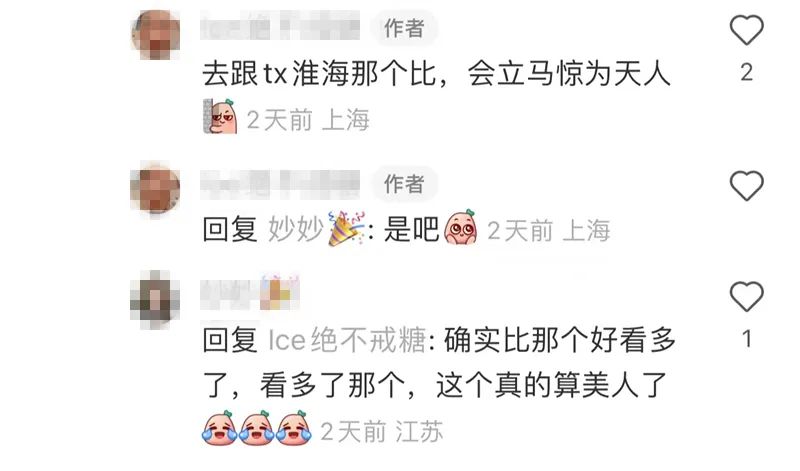Tap the party popper emoji beside 妙妙

[x=346, y=228]
